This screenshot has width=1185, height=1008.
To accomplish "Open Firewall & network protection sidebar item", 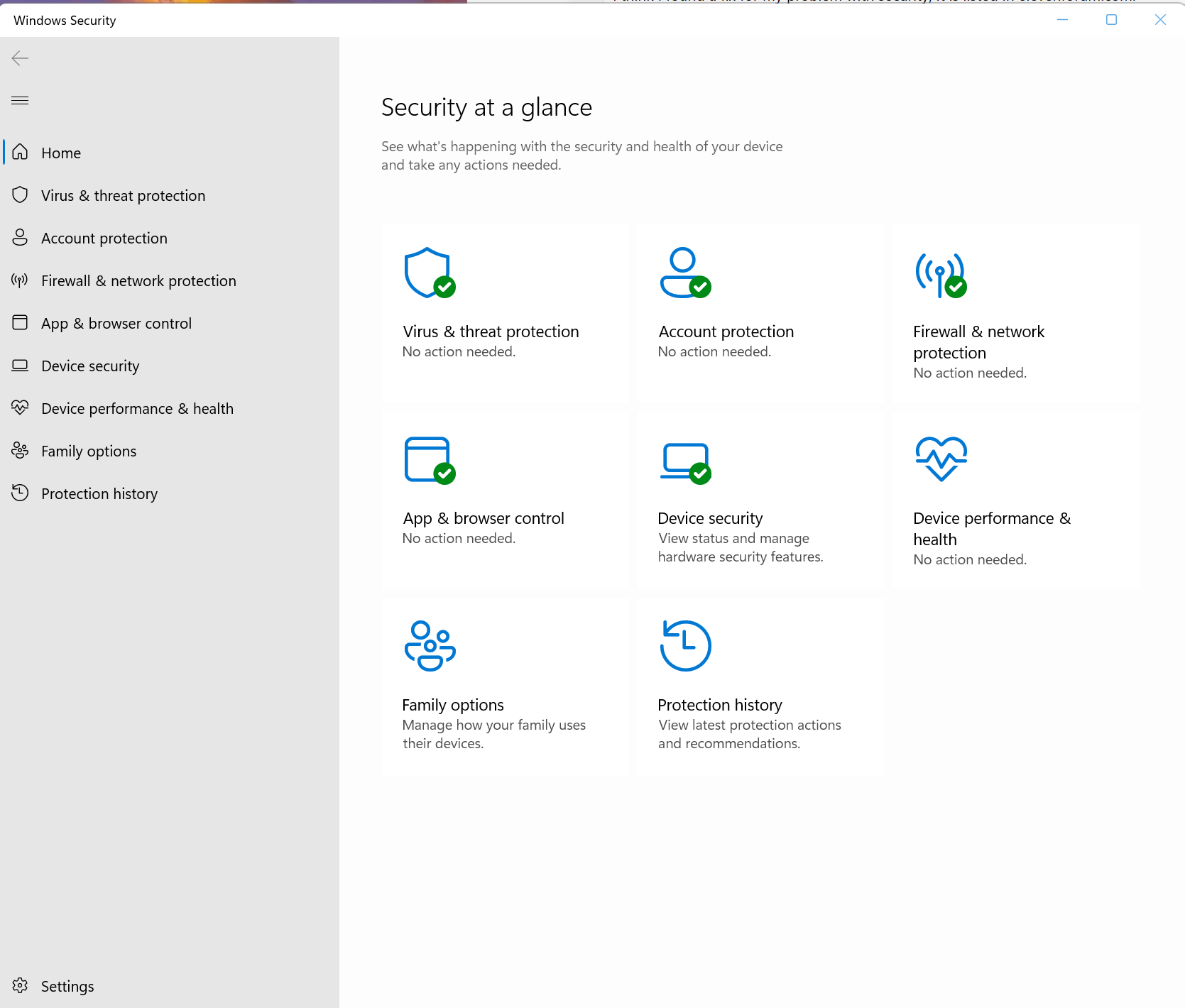I will pyautogui.click(x=170, y=280).
